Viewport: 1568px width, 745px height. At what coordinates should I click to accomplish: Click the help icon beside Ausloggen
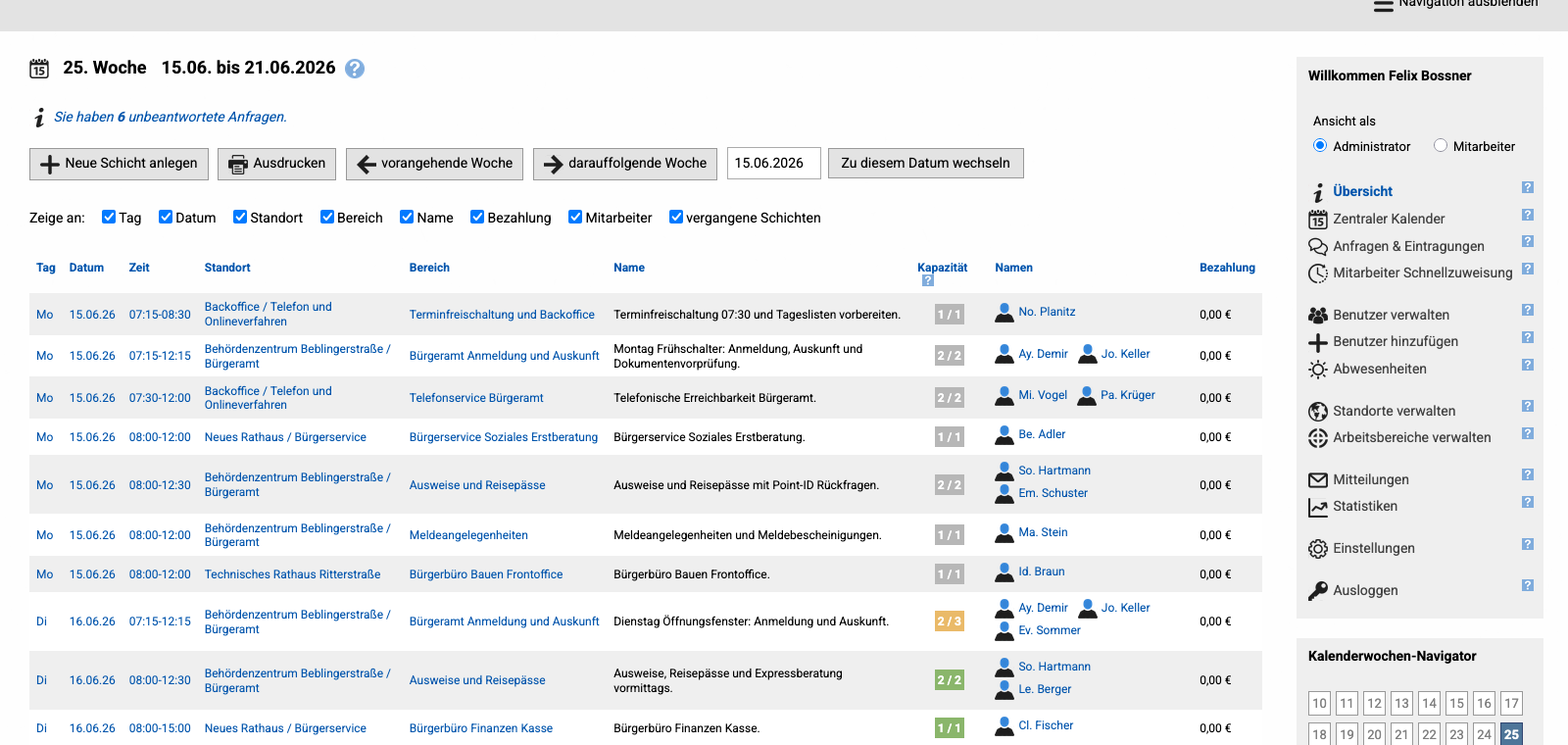pyautogui.click(x=1527, y=585)
